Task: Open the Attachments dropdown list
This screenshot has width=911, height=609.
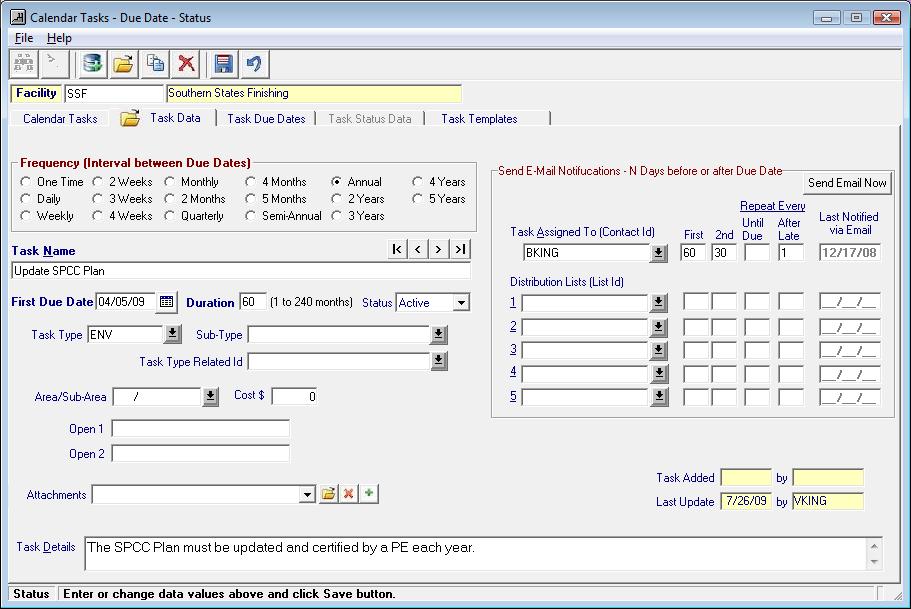Action: (x=307, y=495)
